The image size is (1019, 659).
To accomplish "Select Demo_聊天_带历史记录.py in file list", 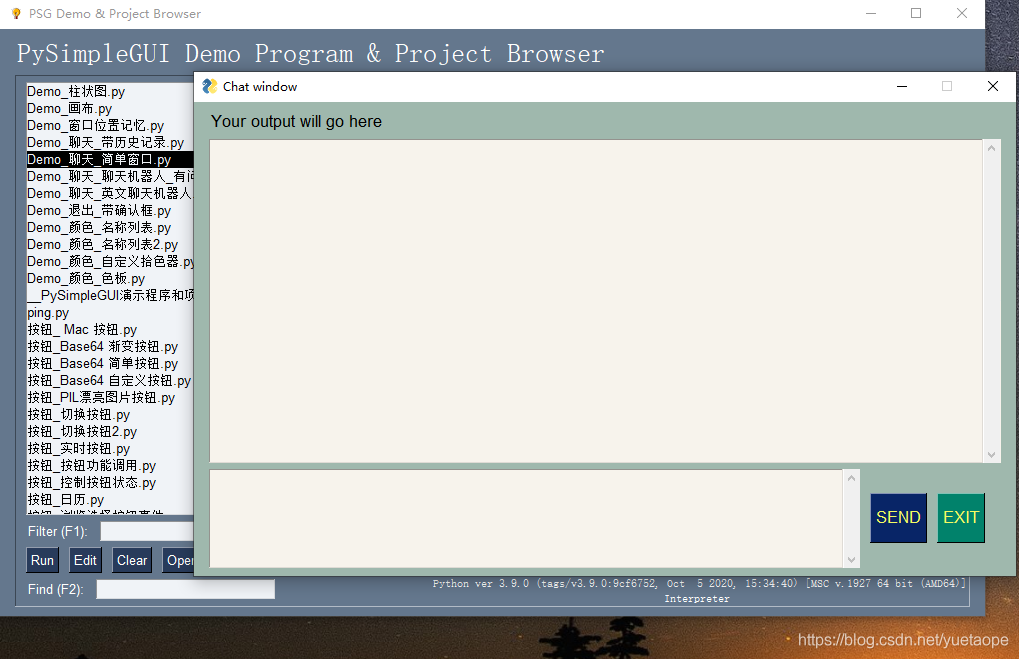I will point(109,142).
